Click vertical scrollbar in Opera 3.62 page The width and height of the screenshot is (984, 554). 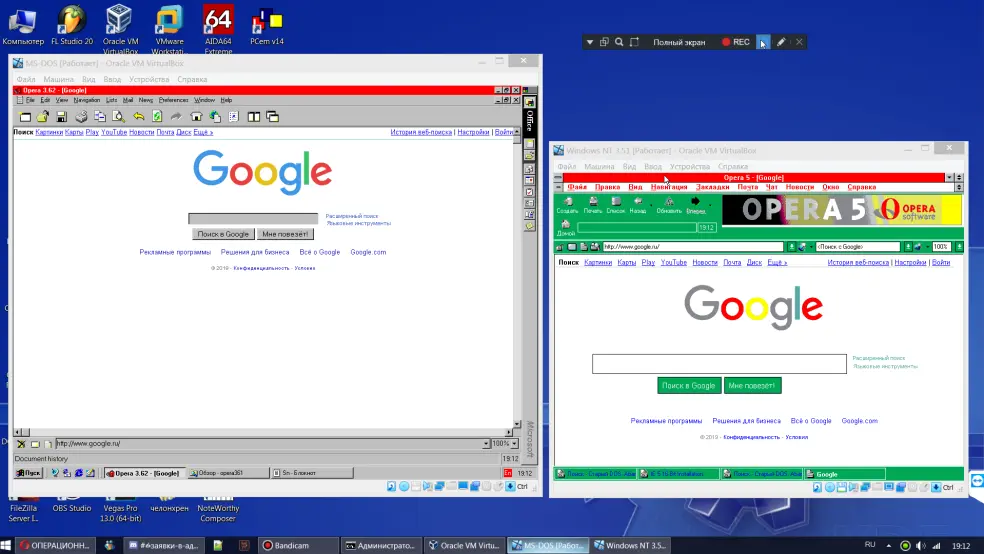(x=516, y=278)
